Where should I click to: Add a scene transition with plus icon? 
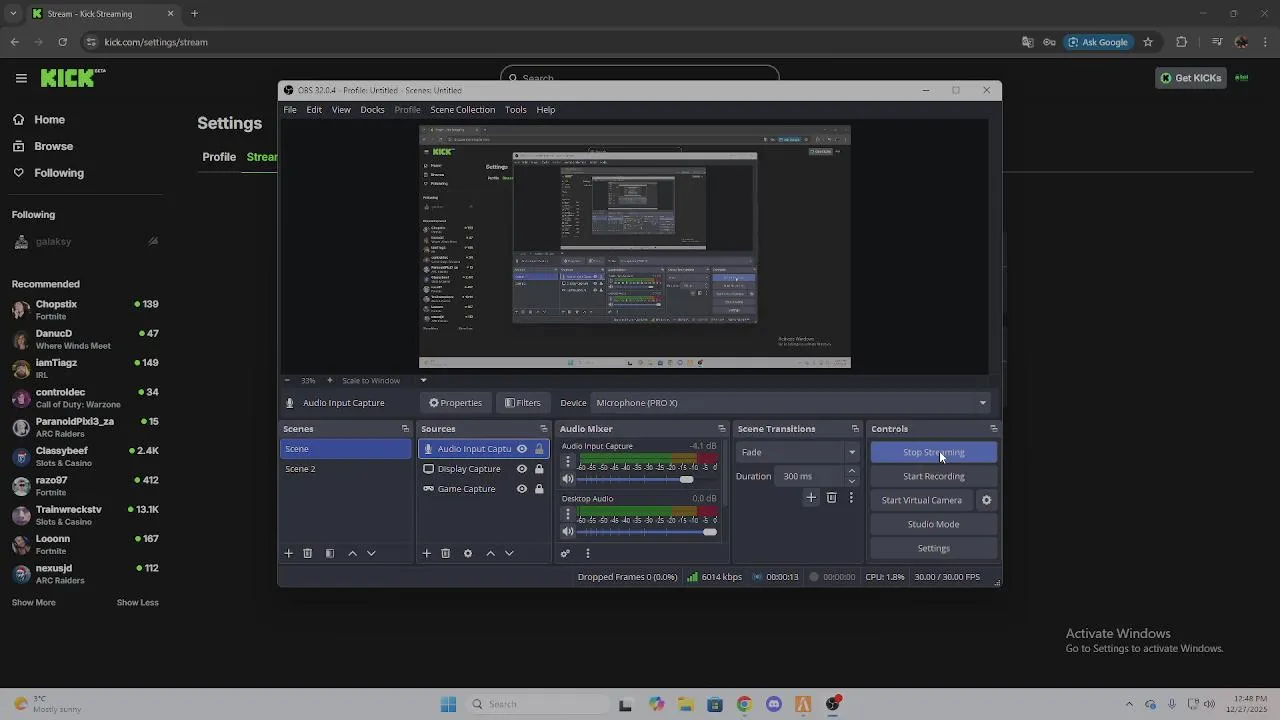click(811, 497)
